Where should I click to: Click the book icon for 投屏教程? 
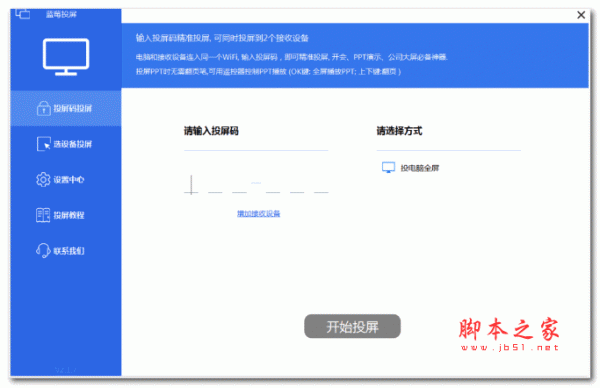pyautogui.click(x=43, y=215)
